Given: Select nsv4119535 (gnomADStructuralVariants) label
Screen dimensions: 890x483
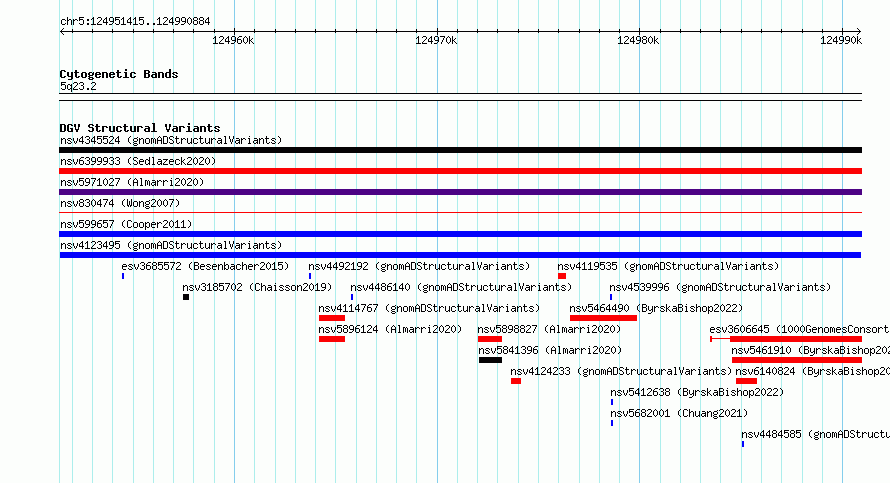Looking at the screenshot, I should click(668, 266).
